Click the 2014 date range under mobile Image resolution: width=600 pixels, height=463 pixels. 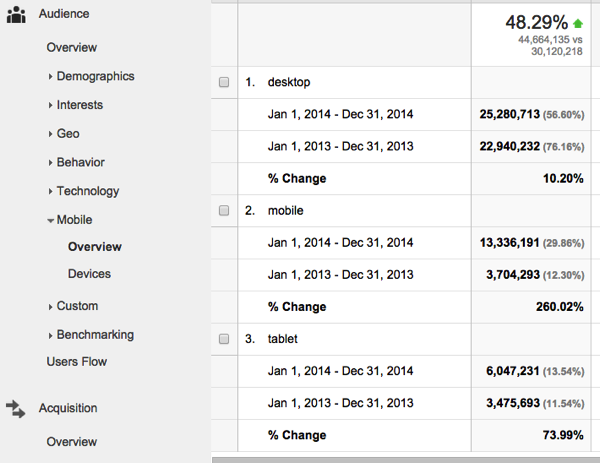(x=341, y=243)
